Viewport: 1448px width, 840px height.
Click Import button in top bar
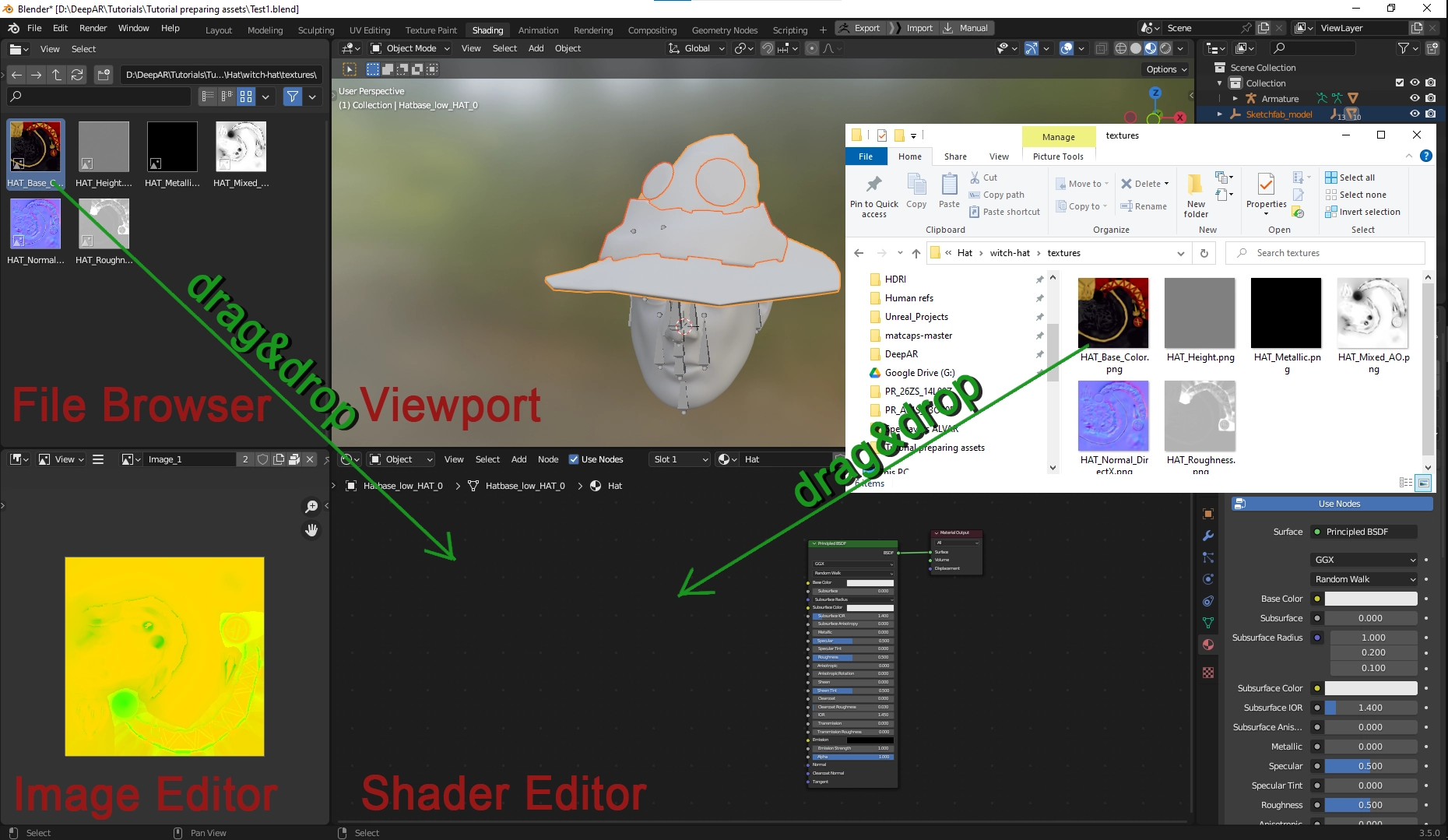click(913, 28)
